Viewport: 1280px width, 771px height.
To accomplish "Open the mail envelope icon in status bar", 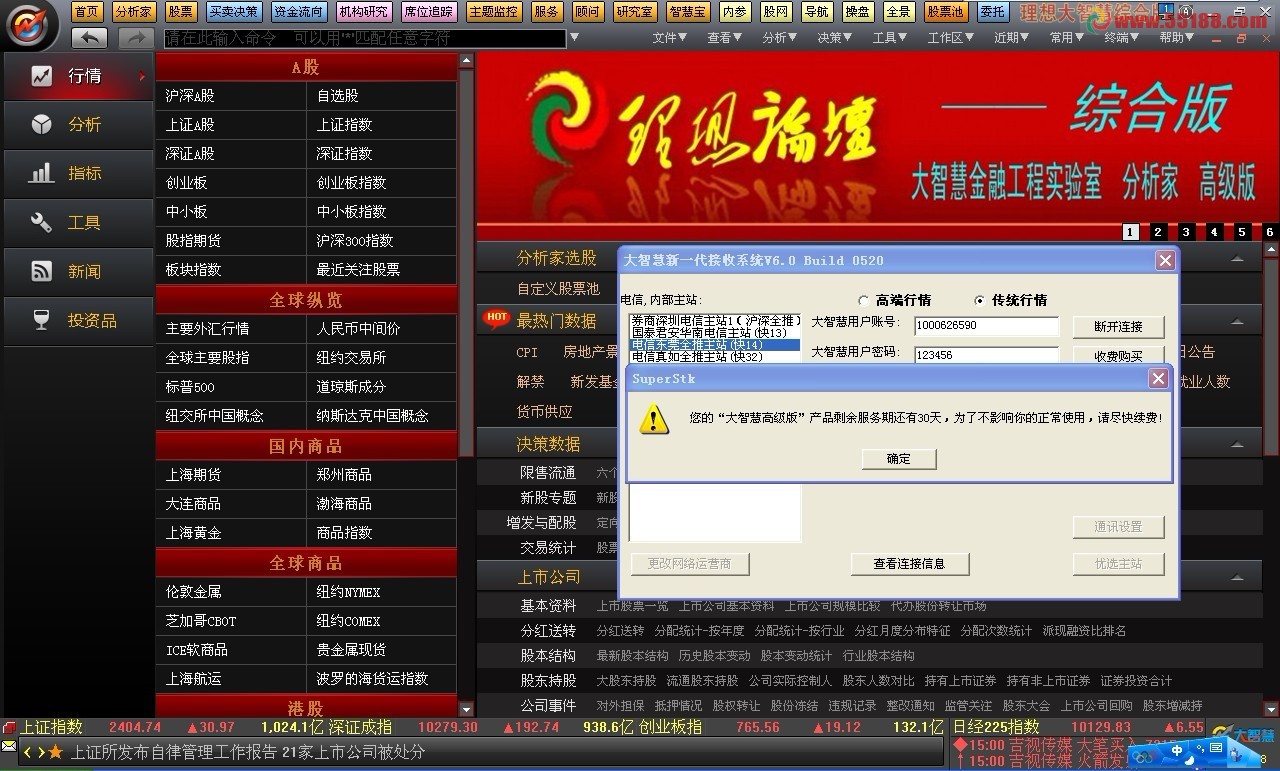I will [x=8, y=746].
